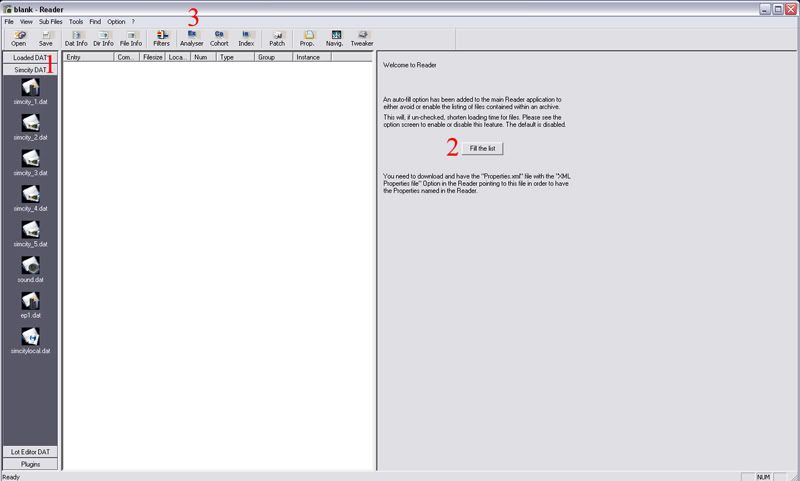Sort list by the Filesize column header
The image size is (800, 481).
pos(153,57)
